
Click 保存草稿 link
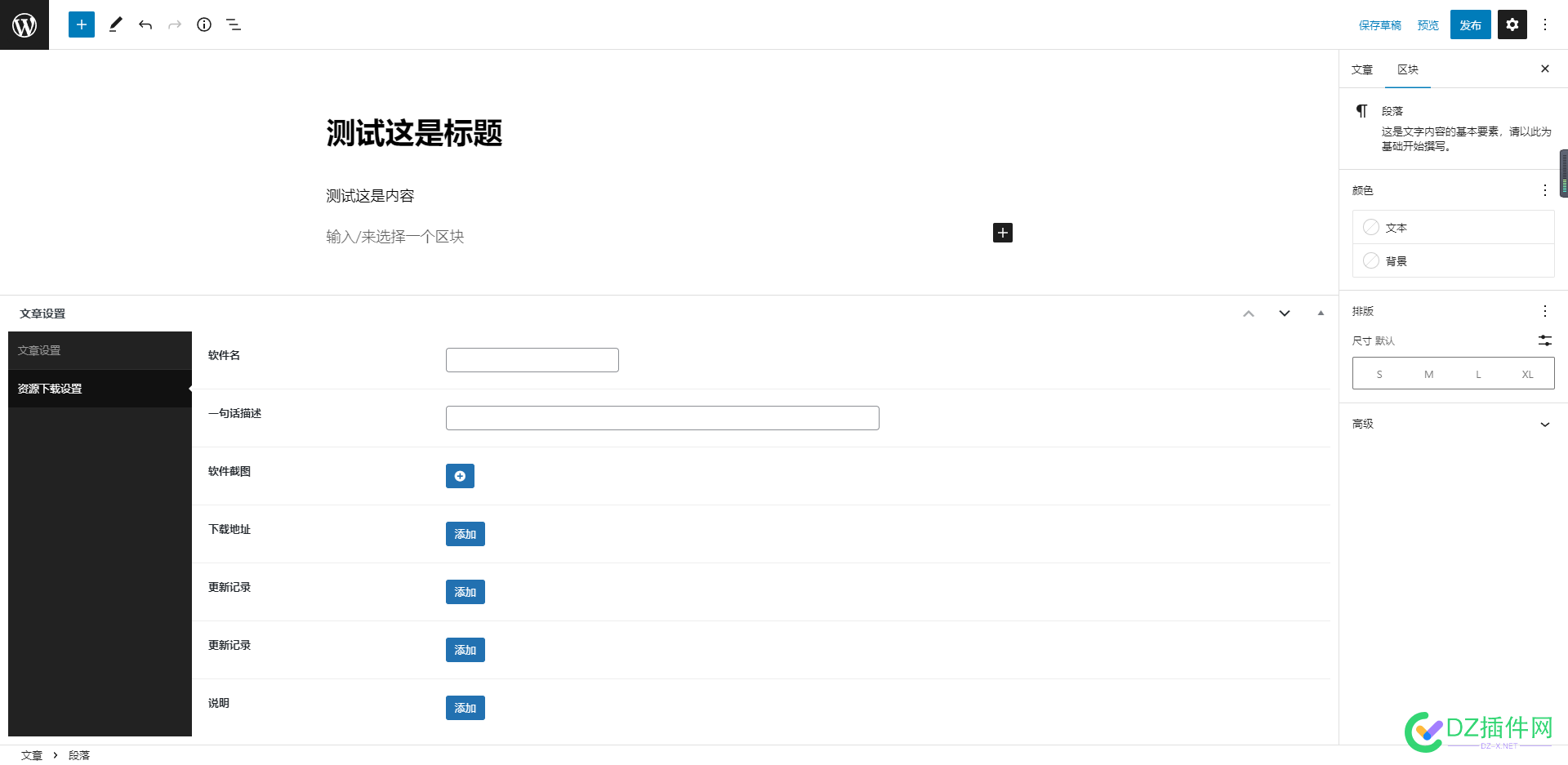(1380, 25)
